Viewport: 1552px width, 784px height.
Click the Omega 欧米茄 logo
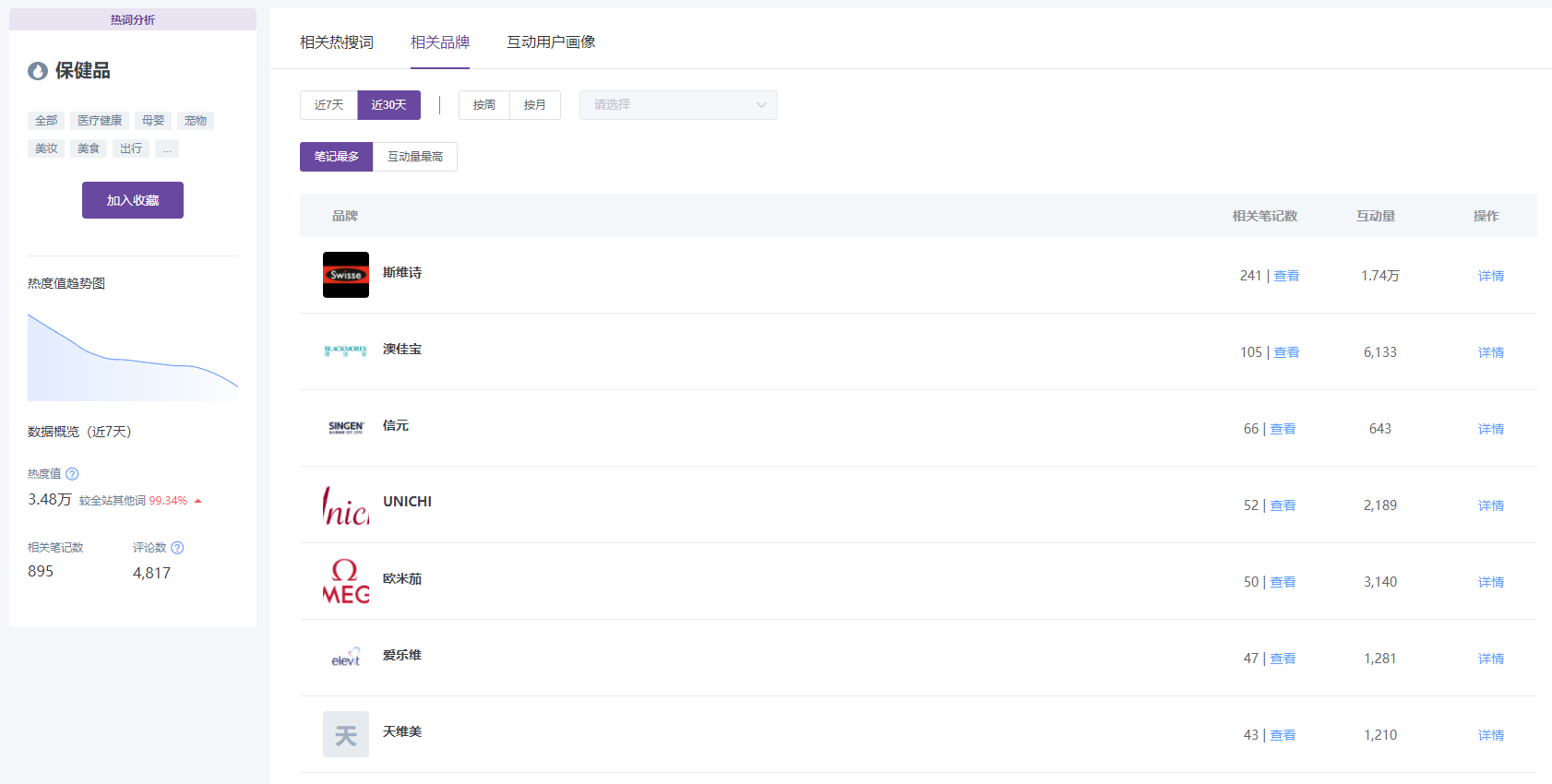(x=346, y=581)
